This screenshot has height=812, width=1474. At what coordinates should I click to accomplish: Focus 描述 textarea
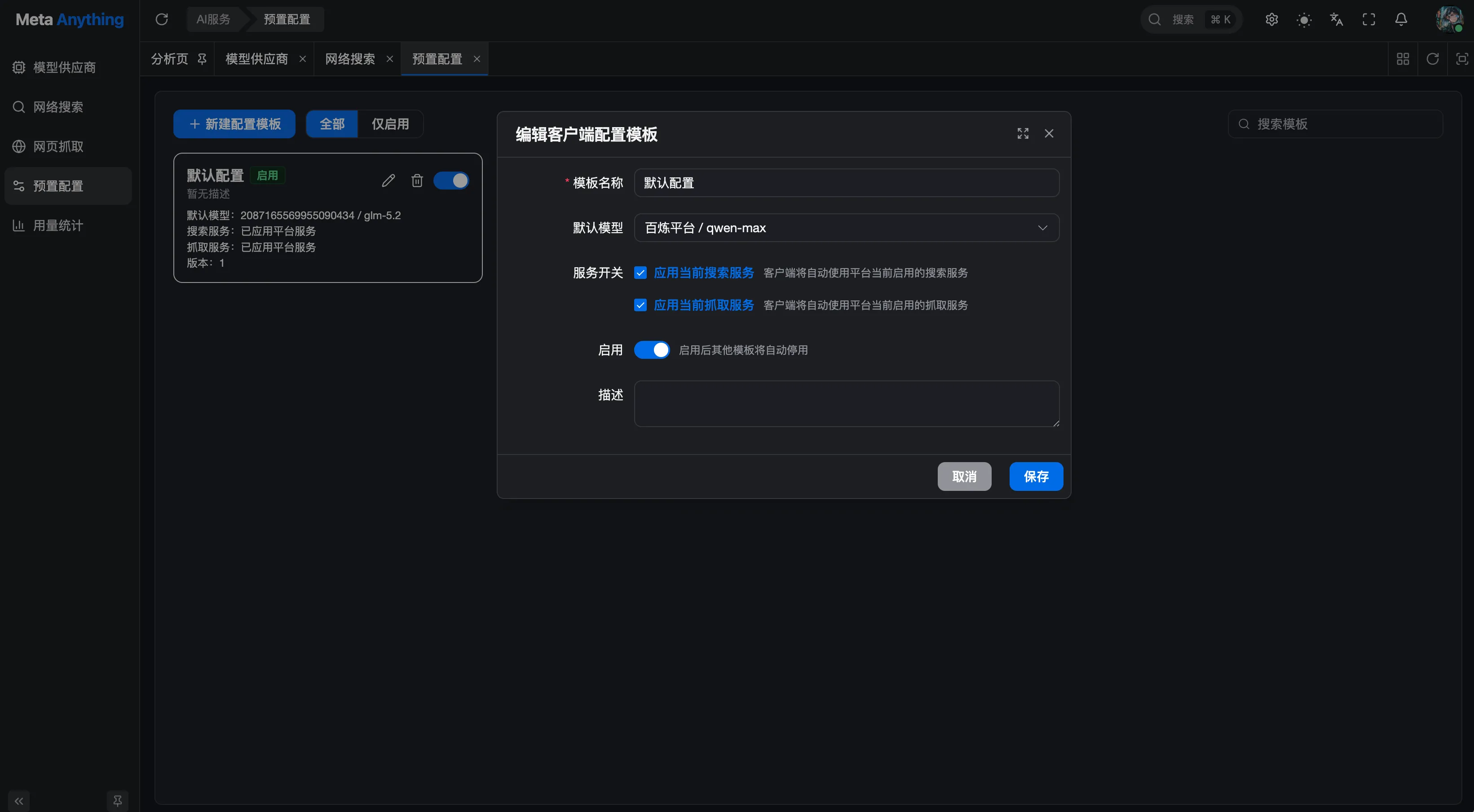[846, 403]
